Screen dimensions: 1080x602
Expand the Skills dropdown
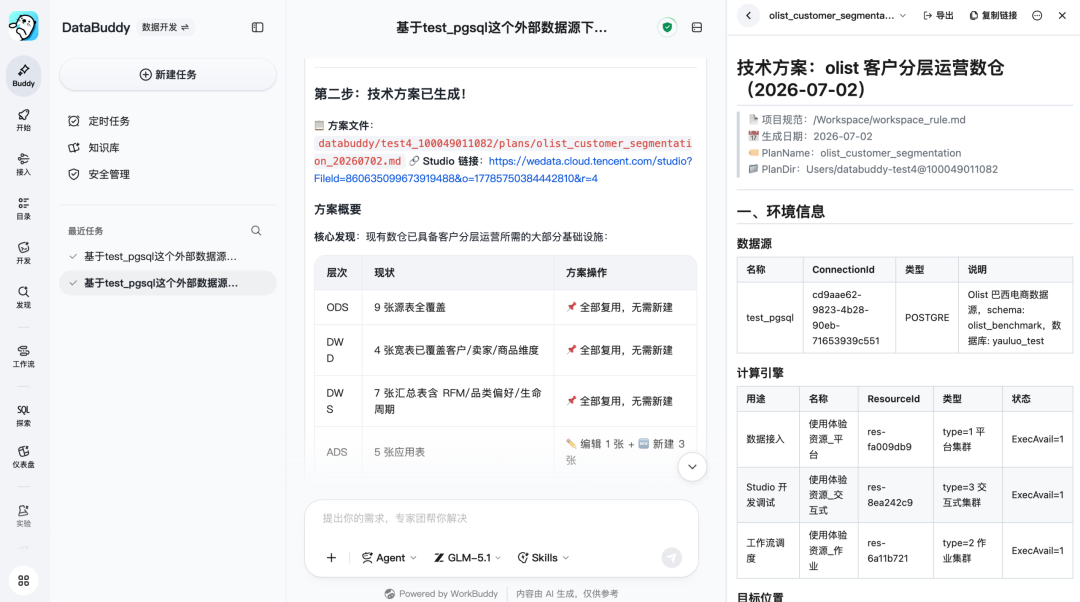543,558
